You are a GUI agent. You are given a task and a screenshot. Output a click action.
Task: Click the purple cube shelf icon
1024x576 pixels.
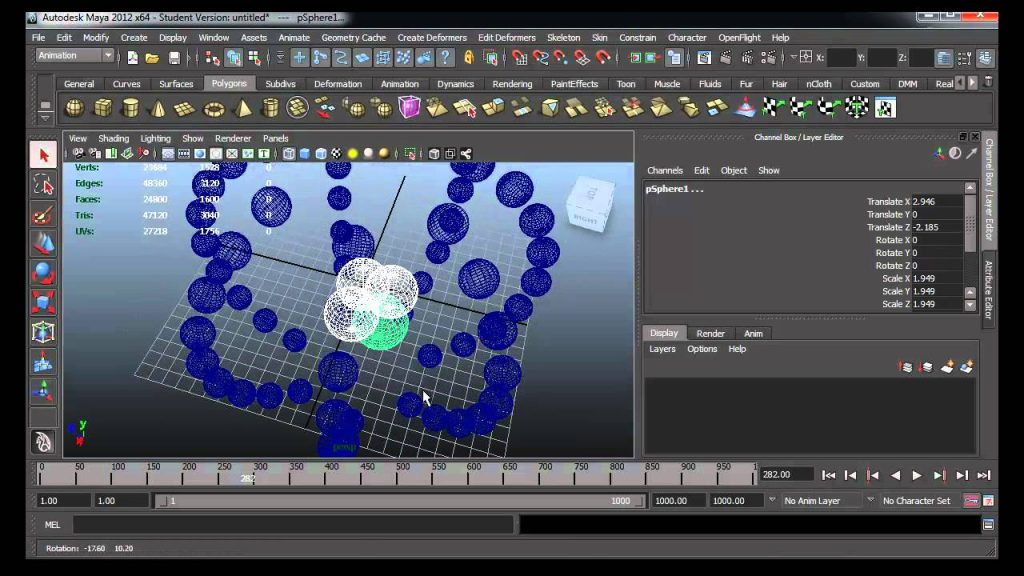409,107
